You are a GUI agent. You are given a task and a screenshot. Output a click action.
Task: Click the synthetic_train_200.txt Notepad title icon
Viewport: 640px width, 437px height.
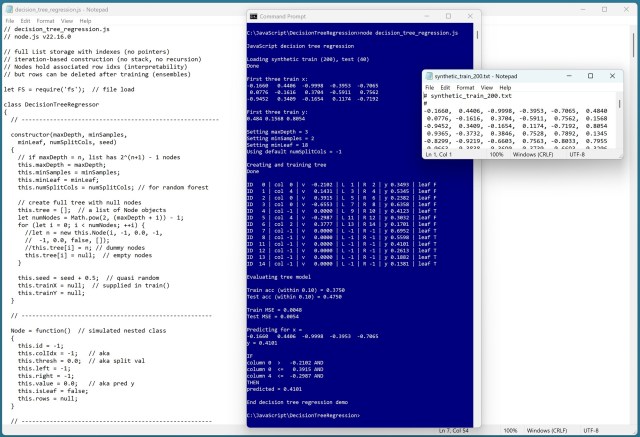pos(430,76)
